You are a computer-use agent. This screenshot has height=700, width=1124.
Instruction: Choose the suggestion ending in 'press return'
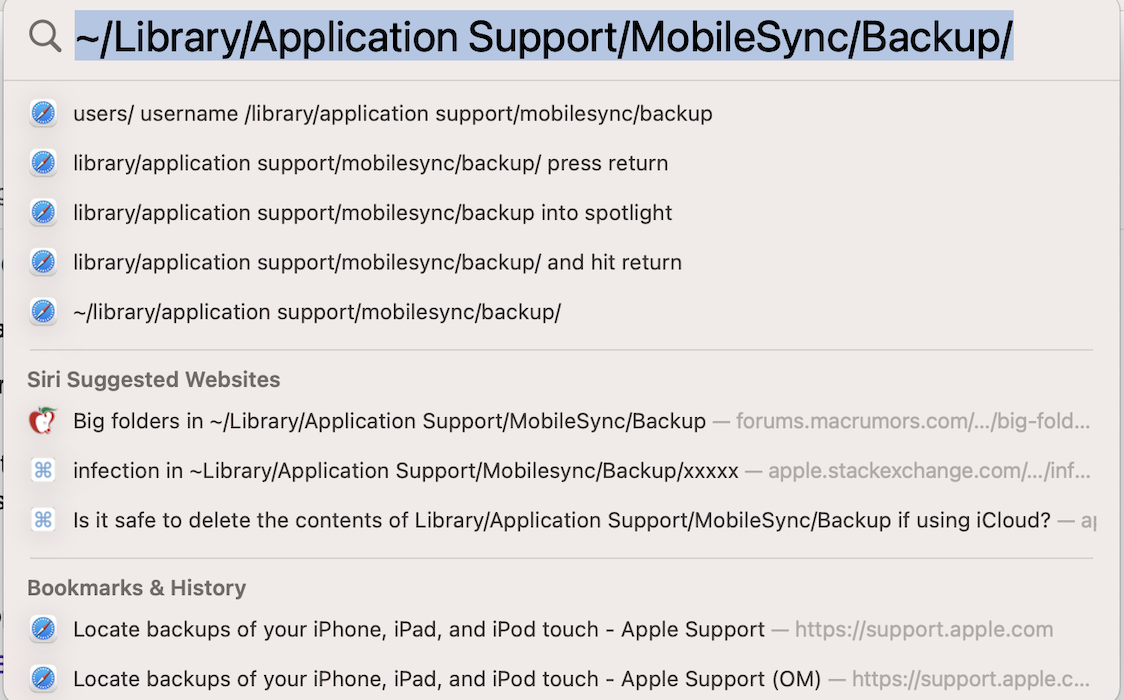(370, 163)
